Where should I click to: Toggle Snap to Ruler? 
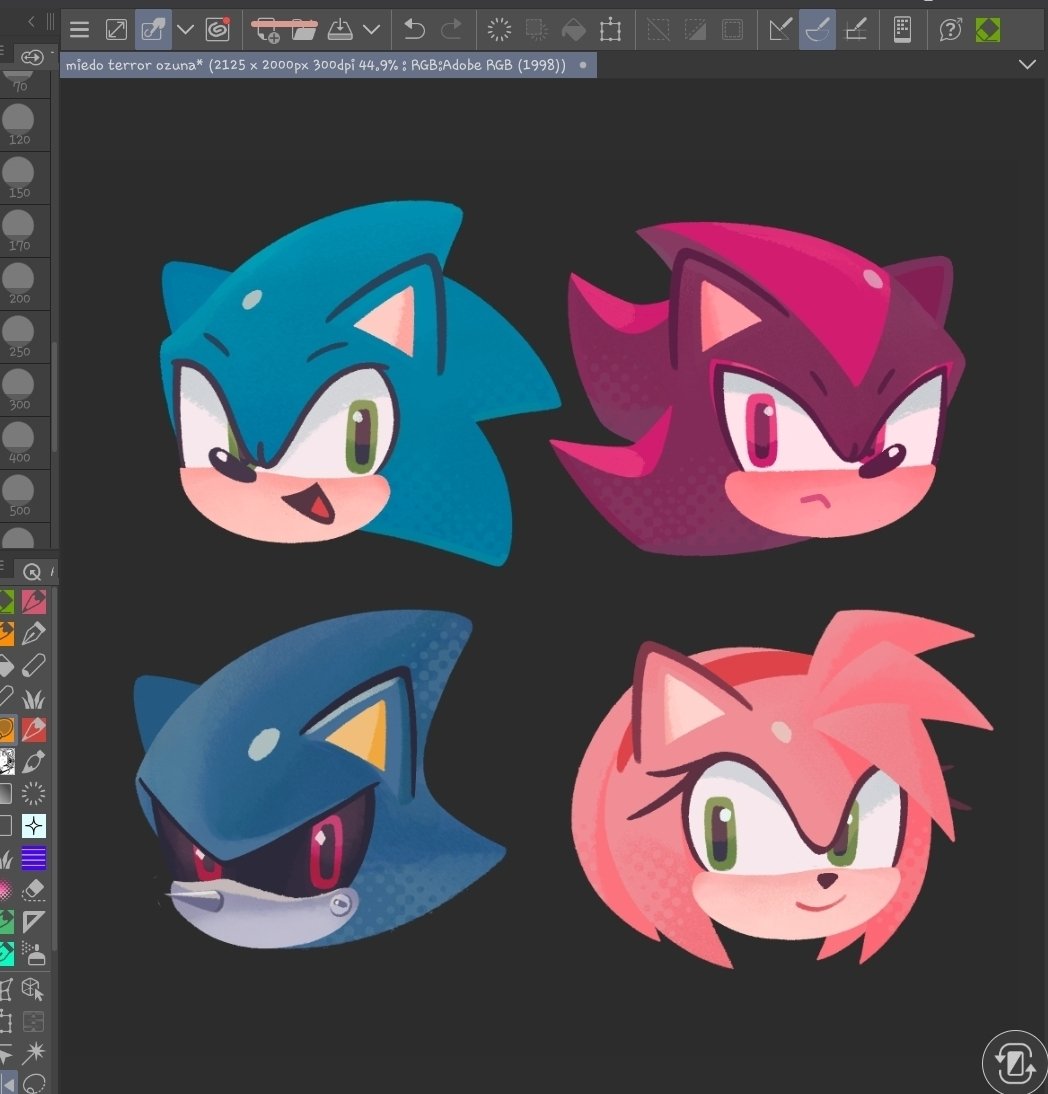780,29
